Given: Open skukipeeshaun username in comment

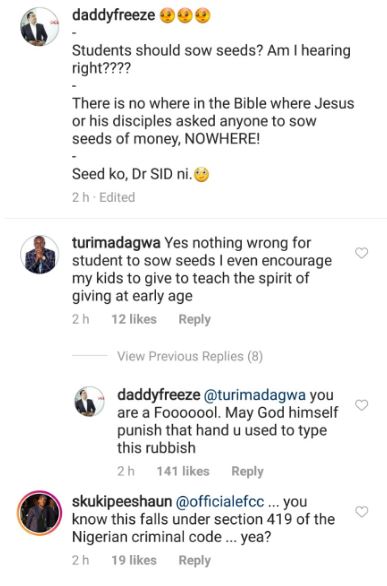Looking at the screenshot, I should [122, 502].
